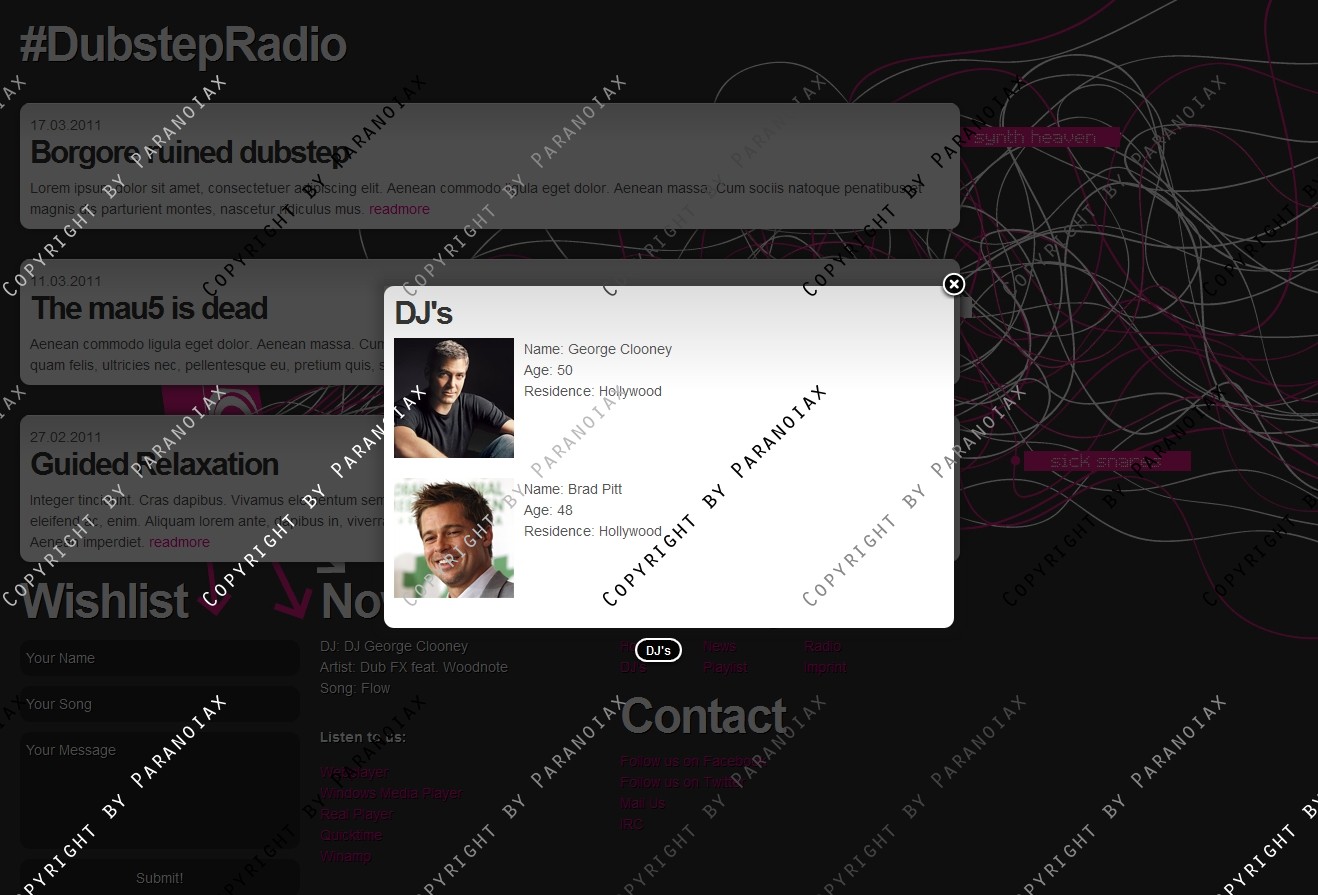The width and height of the screenshot is (1318, 895).
Task: Click George Clooney's photo in DJ's popup
Action: tap(454, 398)
